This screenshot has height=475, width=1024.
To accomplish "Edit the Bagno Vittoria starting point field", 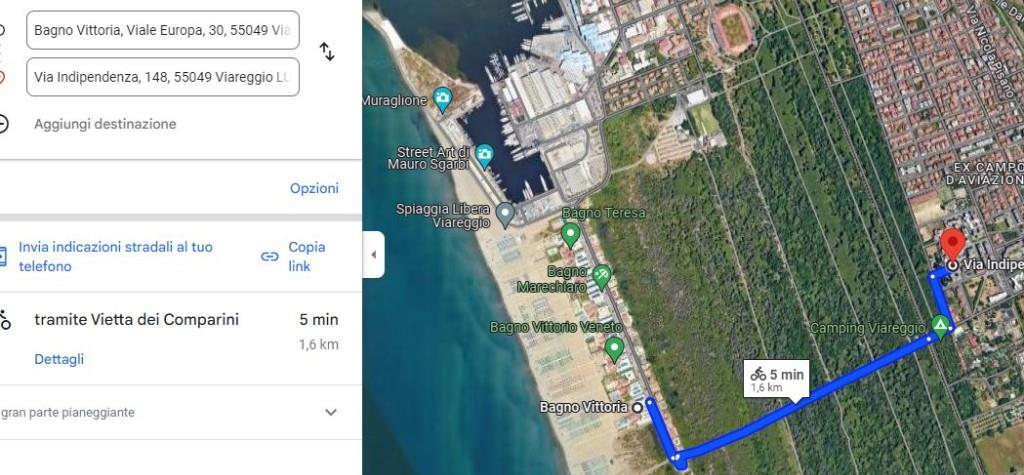I will point(163,30).
